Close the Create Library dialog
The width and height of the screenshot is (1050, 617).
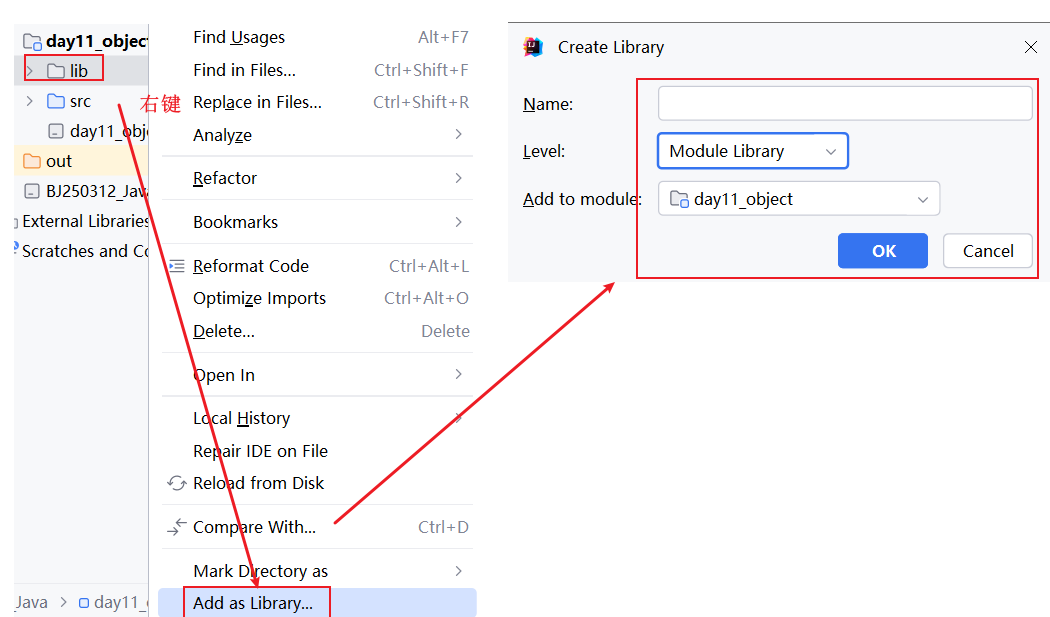click(1031, 47)
